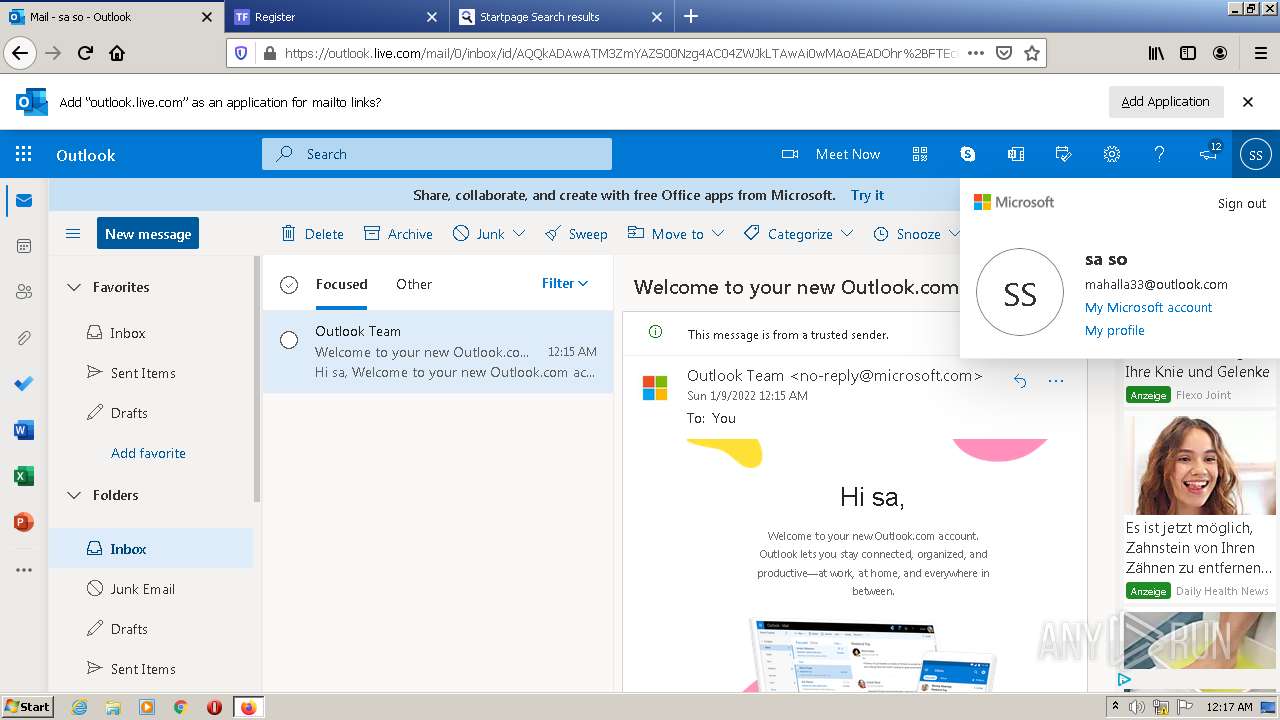Expand the Junk dropdown arrow
1280x720 pixels.
click(519, 234)
